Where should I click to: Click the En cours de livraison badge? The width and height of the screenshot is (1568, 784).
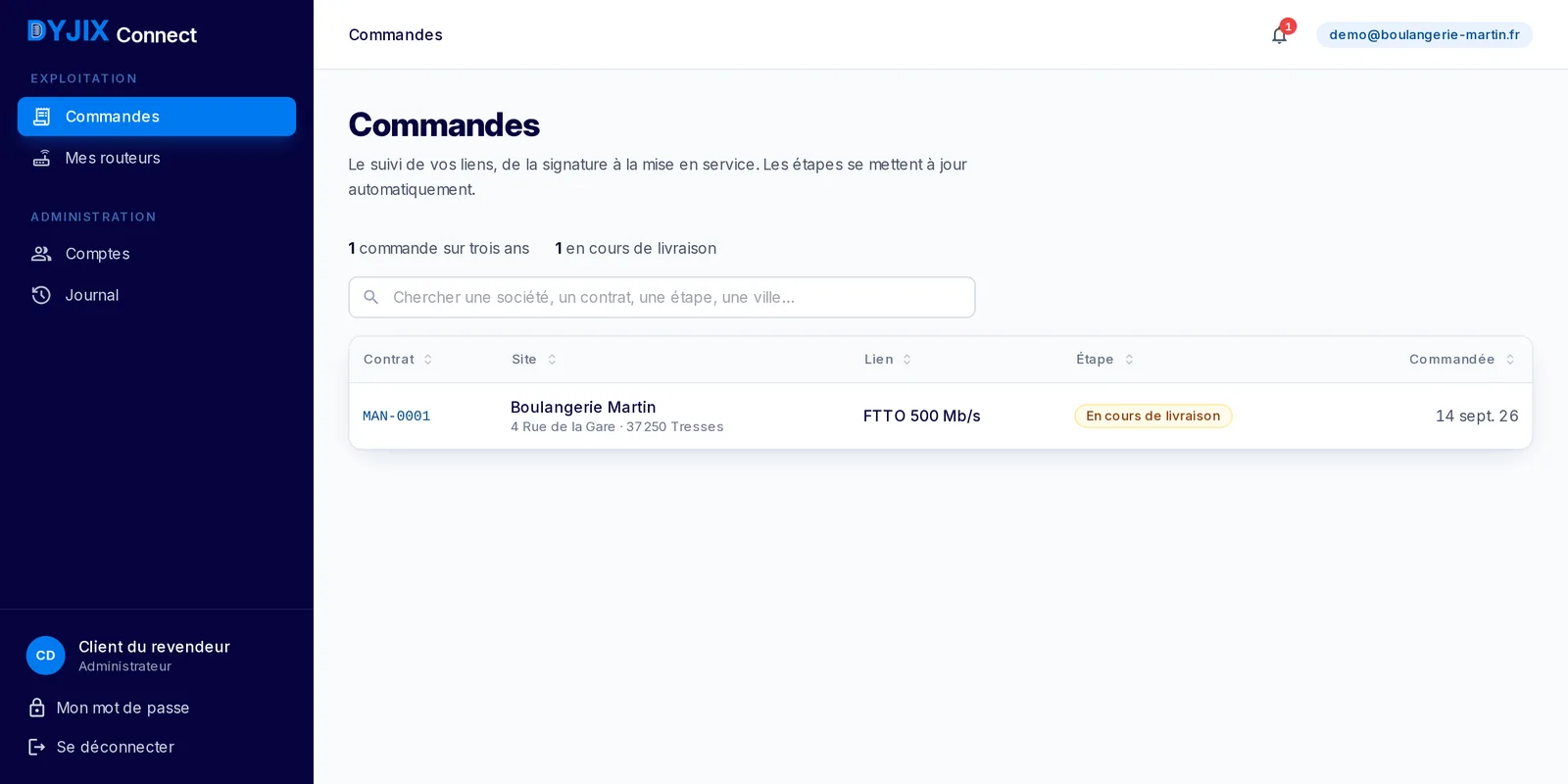point(1153,416)
